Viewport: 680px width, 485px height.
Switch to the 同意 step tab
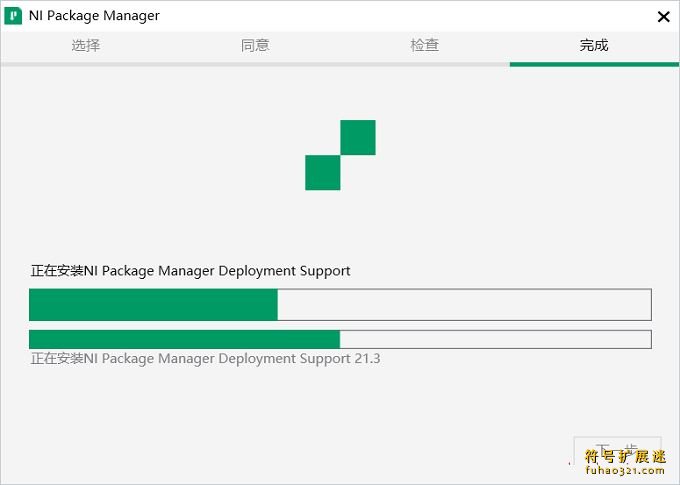pos(255,45)
